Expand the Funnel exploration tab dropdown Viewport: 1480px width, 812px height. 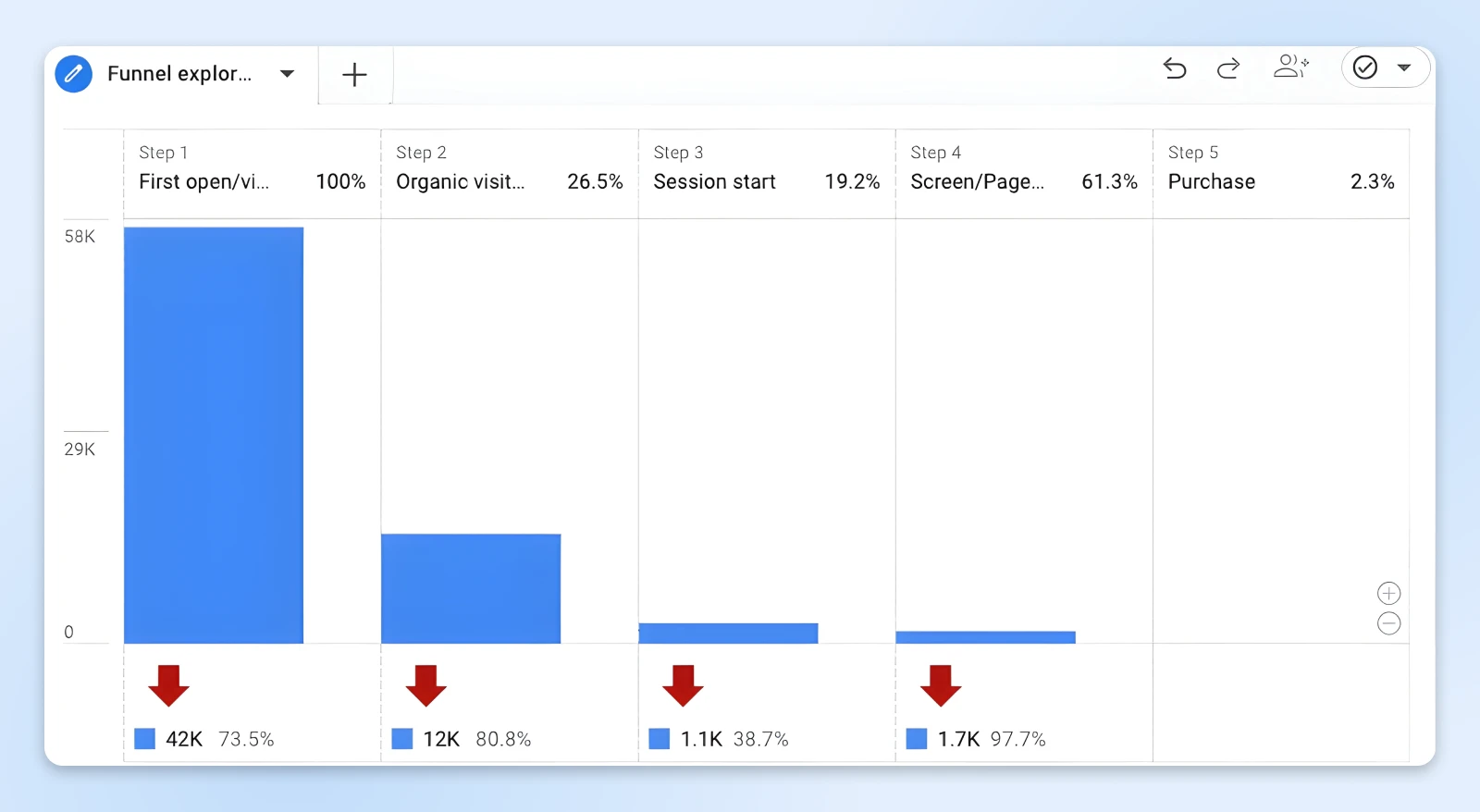[x=287, y=74]
